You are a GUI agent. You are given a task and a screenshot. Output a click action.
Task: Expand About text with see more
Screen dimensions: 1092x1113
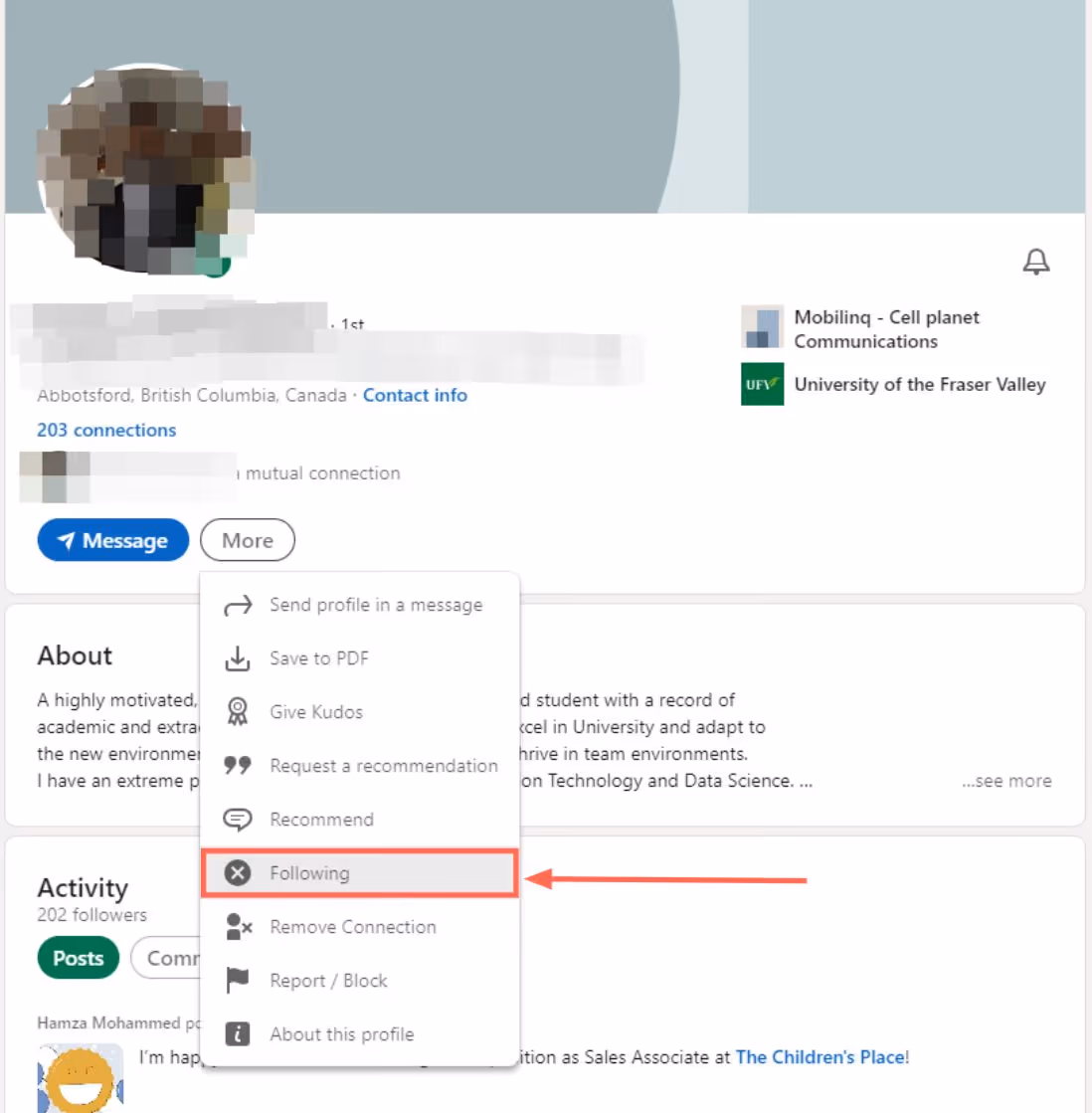pos(1006,781)
